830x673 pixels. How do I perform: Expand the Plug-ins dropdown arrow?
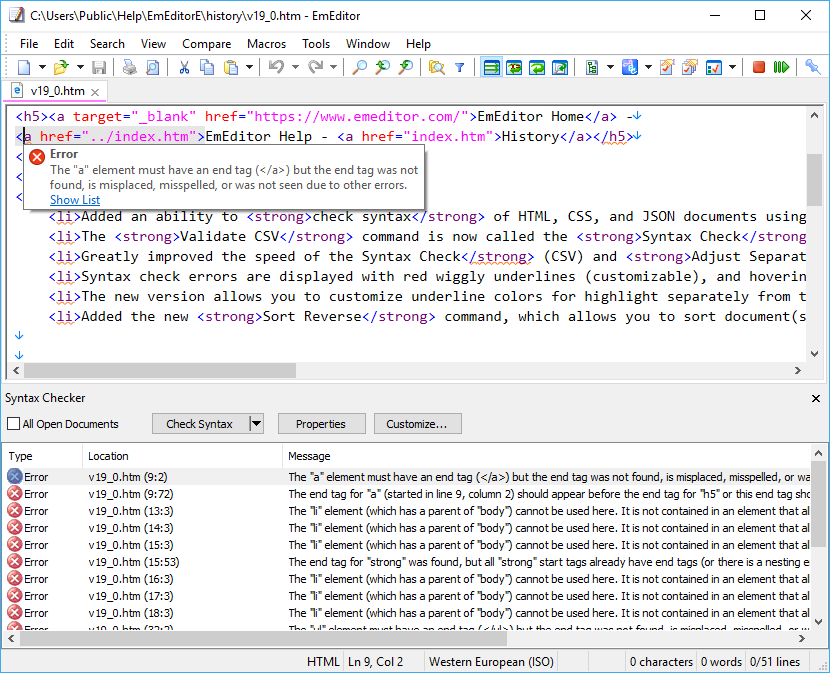pyautogui.click(x=610, y=67)
